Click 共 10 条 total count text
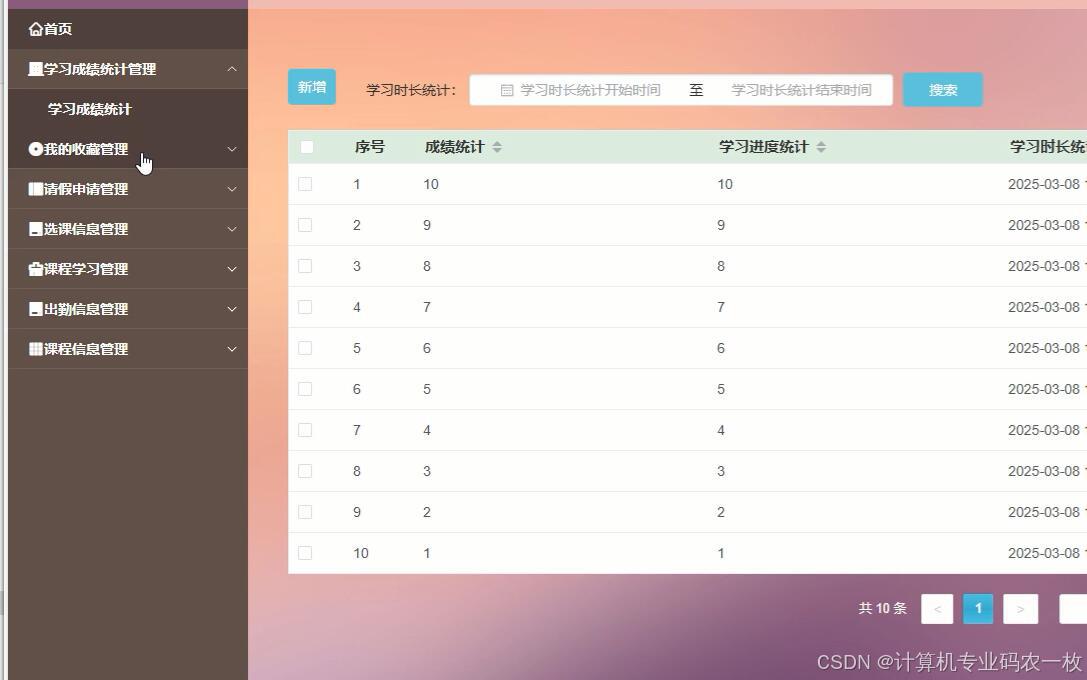 tap(882, 609)
